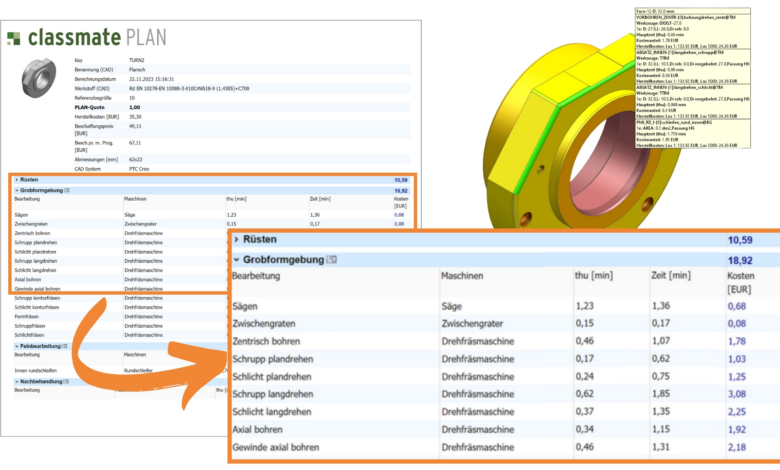The height and width of the screenshot is (470, 780).
Task: Click the Benennung value Flansch
Action: (x=137, y=70)
